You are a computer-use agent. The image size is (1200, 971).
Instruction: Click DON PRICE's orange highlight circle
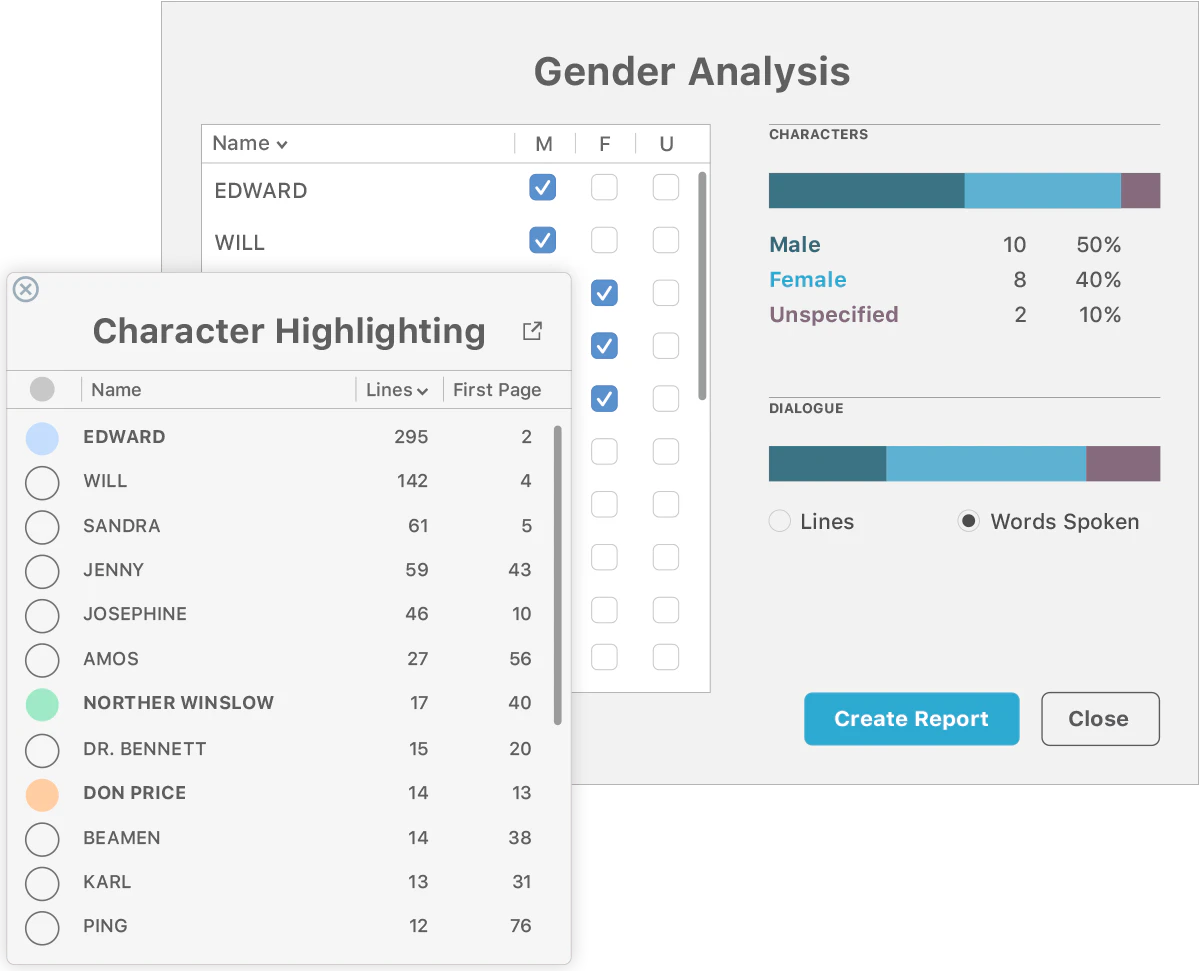pyautogui.click(x=42, y=794)
